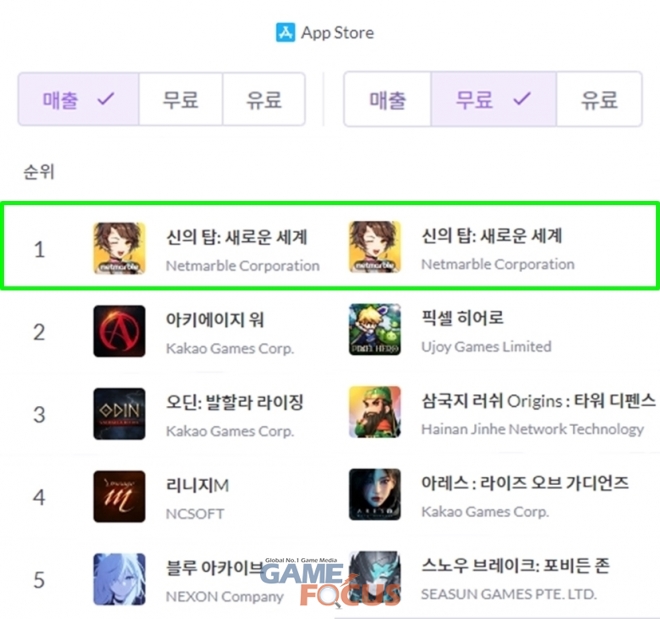
Task: Click the 픽셀 히어로 title
Action: 463,318
